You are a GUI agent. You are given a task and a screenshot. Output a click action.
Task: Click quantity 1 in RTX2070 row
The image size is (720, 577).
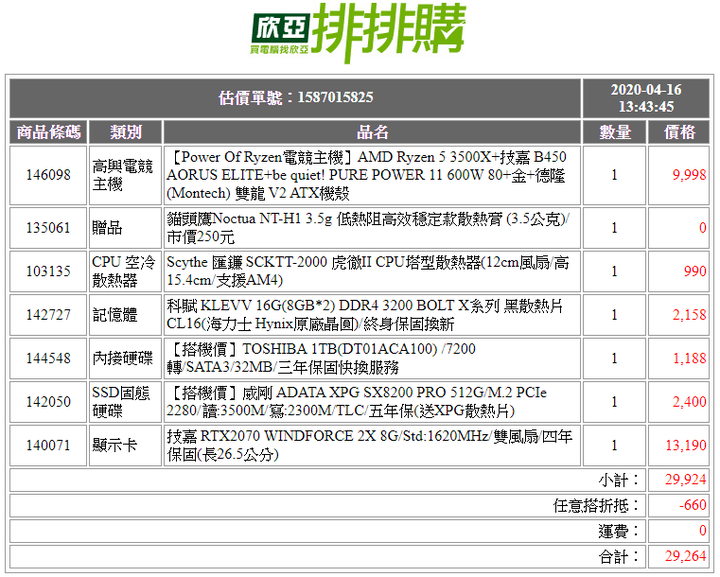click(614, 445)
